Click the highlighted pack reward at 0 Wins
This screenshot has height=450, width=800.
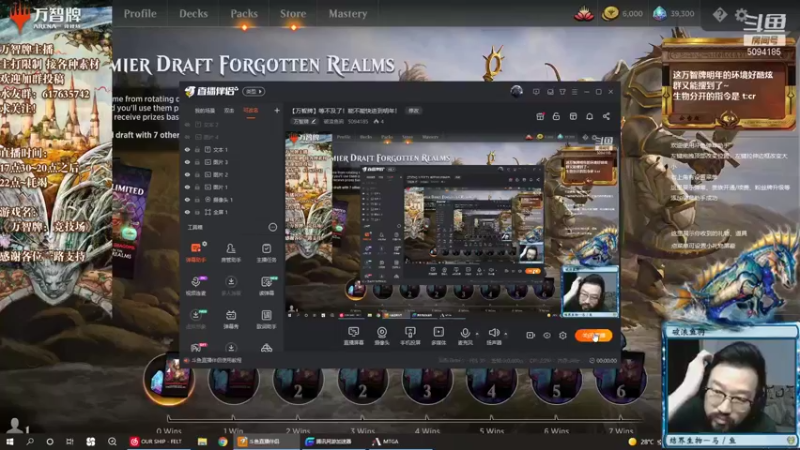coord(169,379)
